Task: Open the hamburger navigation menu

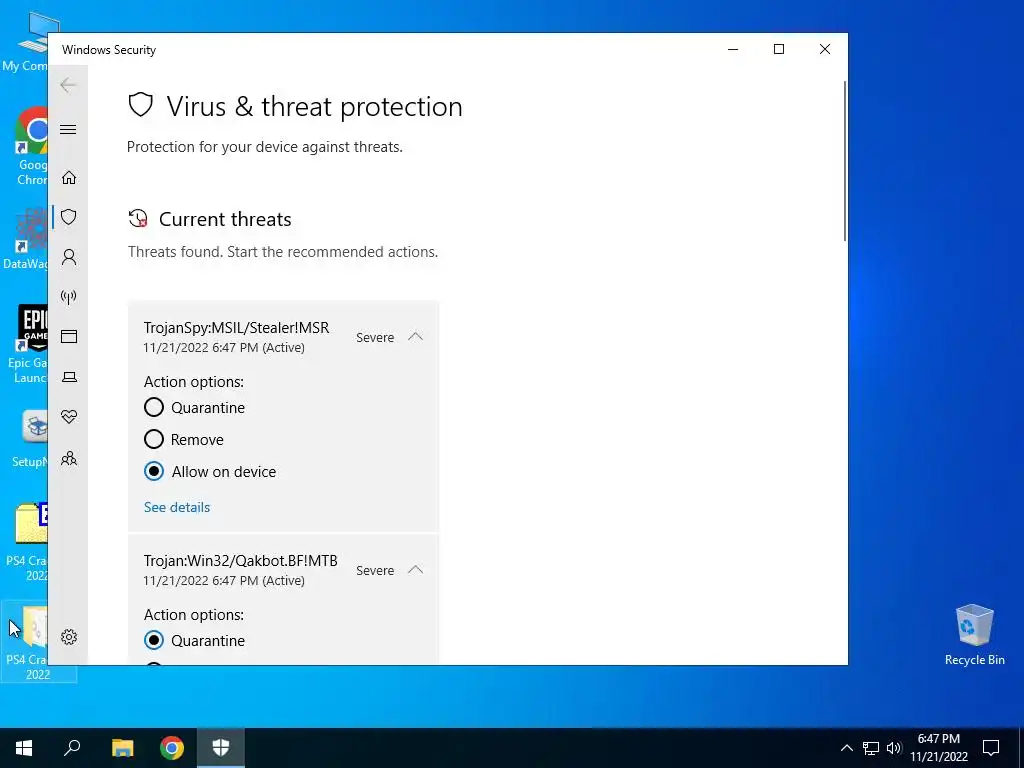Action: click(68, 129)
